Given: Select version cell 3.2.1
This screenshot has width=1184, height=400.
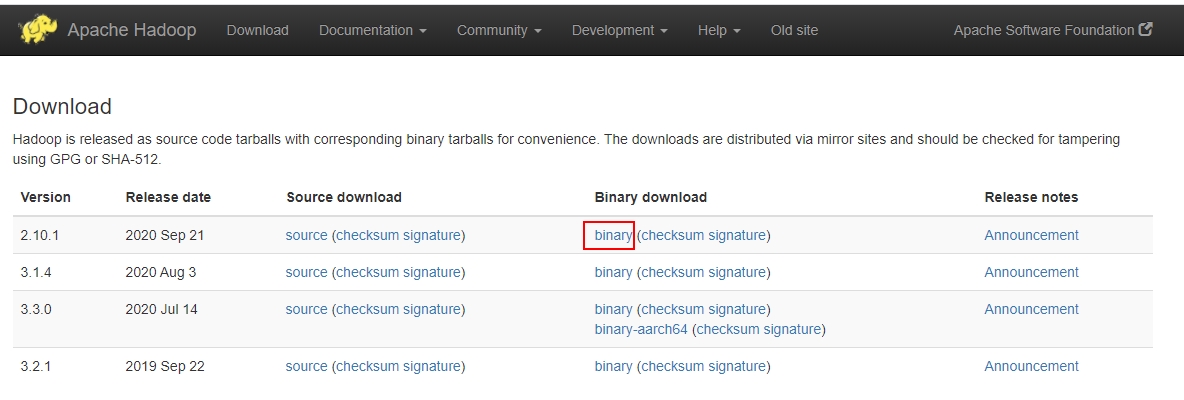Looking at the screenshot, I should click(x=36, y=366).
